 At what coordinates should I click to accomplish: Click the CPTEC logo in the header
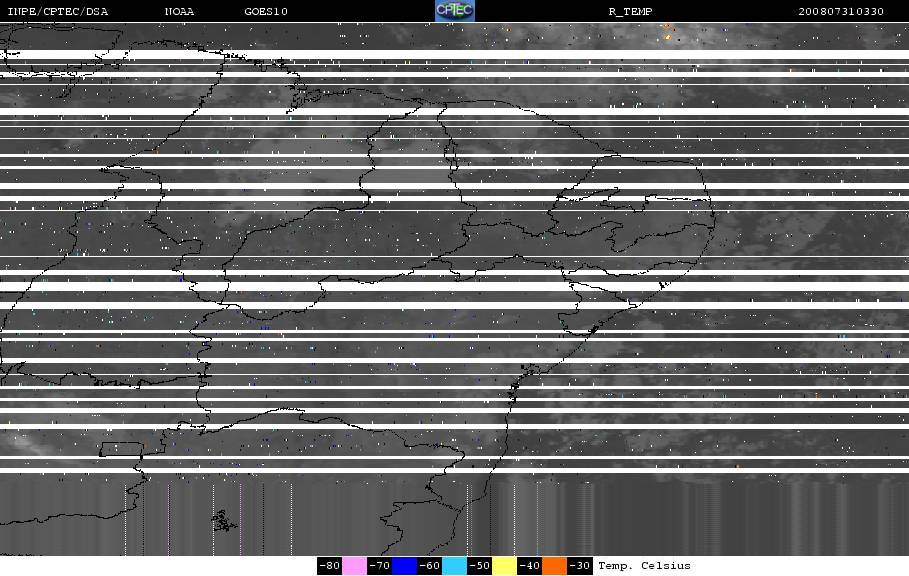pos(454,10)
